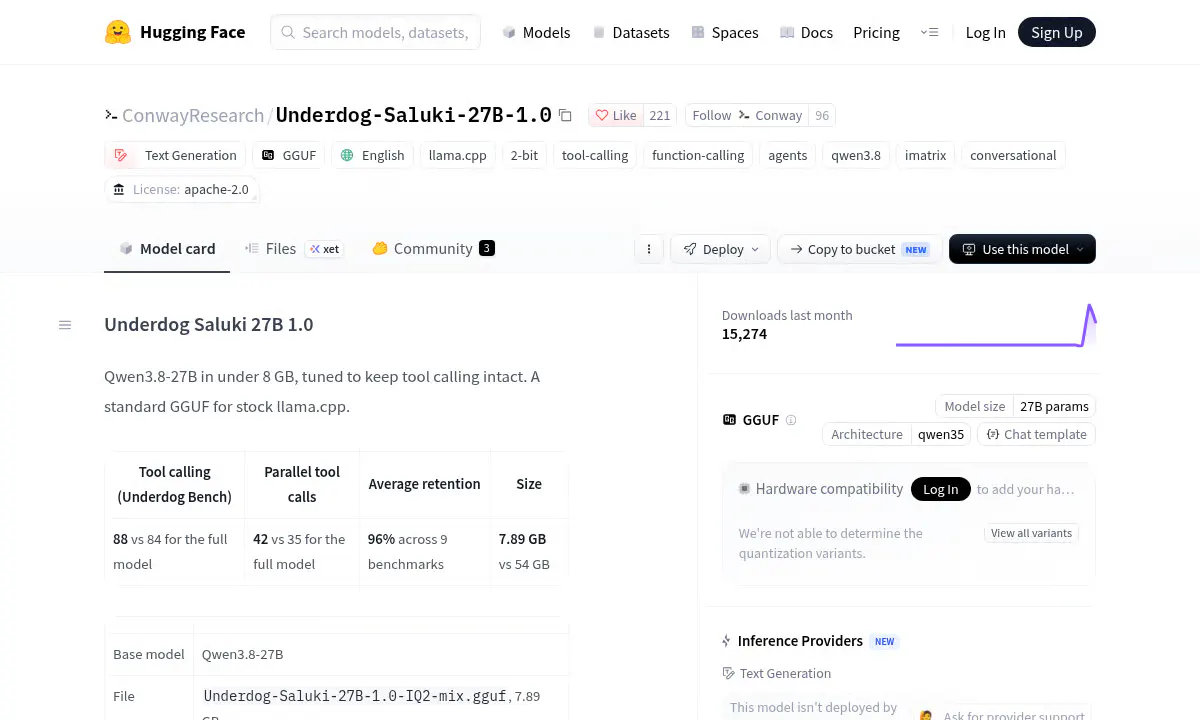Select the imatrix tag
This screenshot has width=1200, height=720.
tap(925, 155)
